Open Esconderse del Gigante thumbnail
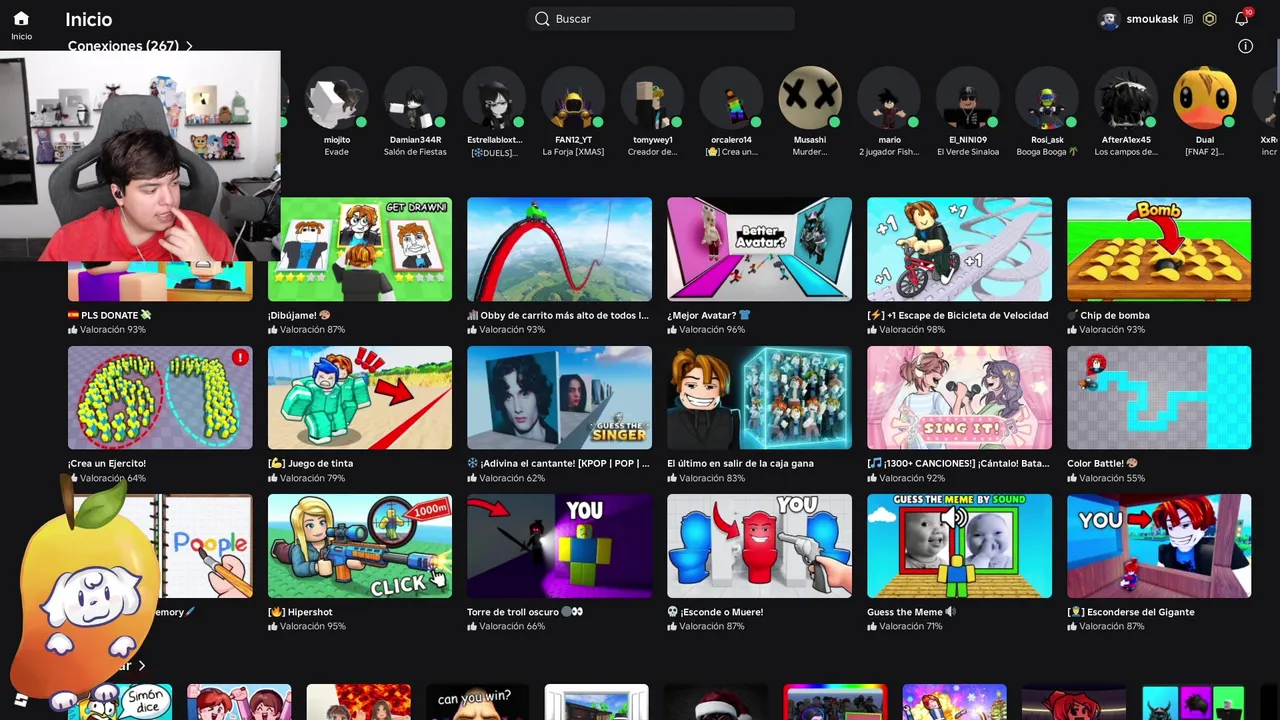Screen dimensions: 1280x720 pos(1159,546)
